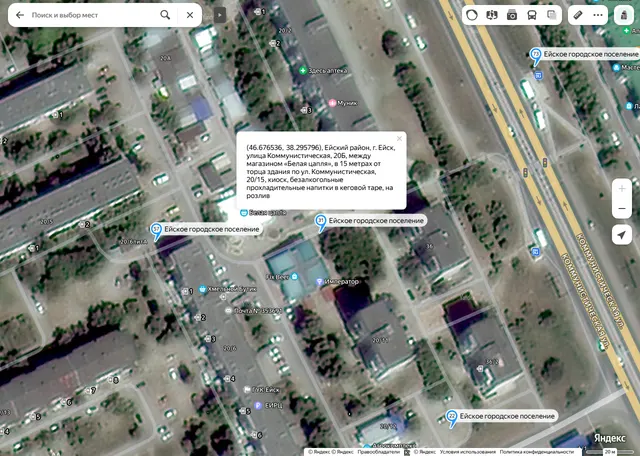
Task: Open the 'Хмельной Бутик' shop marker
Action: [x=202, y=289]
